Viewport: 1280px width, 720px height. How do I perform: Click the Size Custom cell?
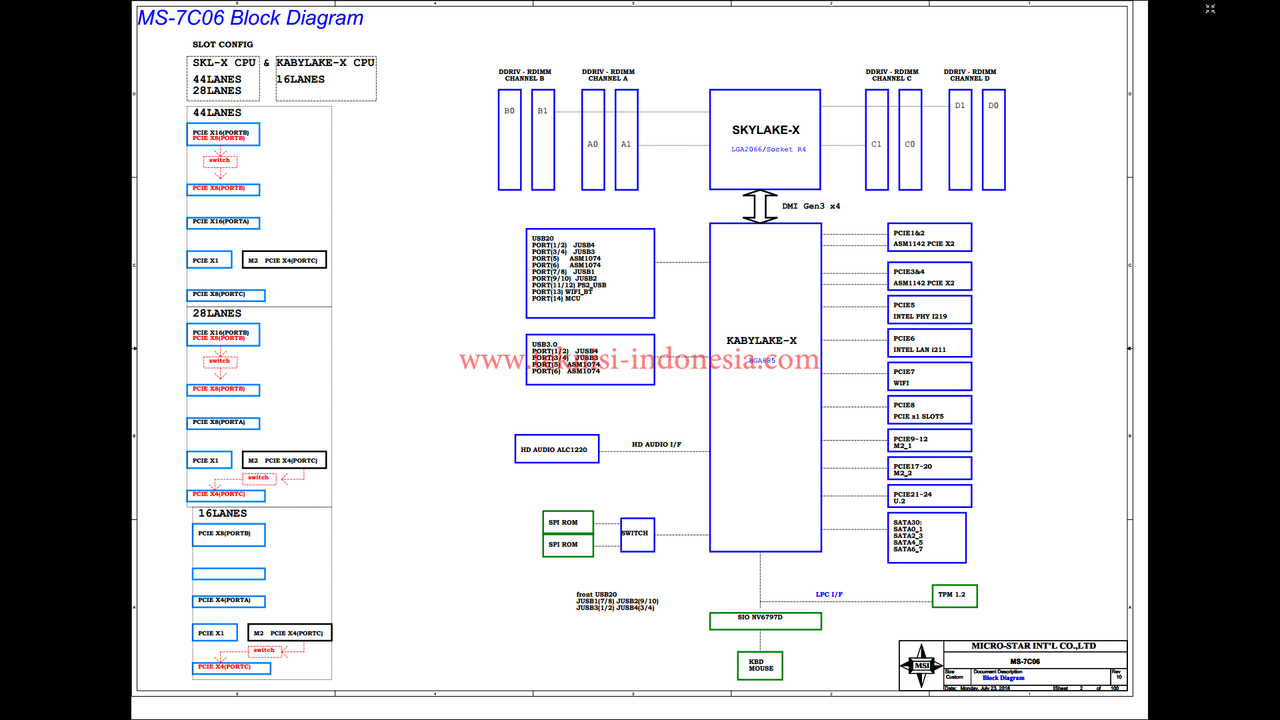(x=956, y=675)
